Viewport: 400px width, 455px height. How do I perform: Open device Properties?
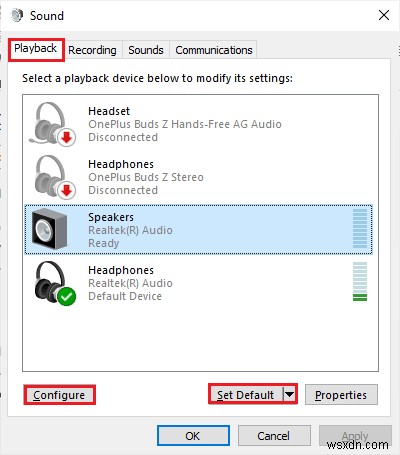(341, 395)
